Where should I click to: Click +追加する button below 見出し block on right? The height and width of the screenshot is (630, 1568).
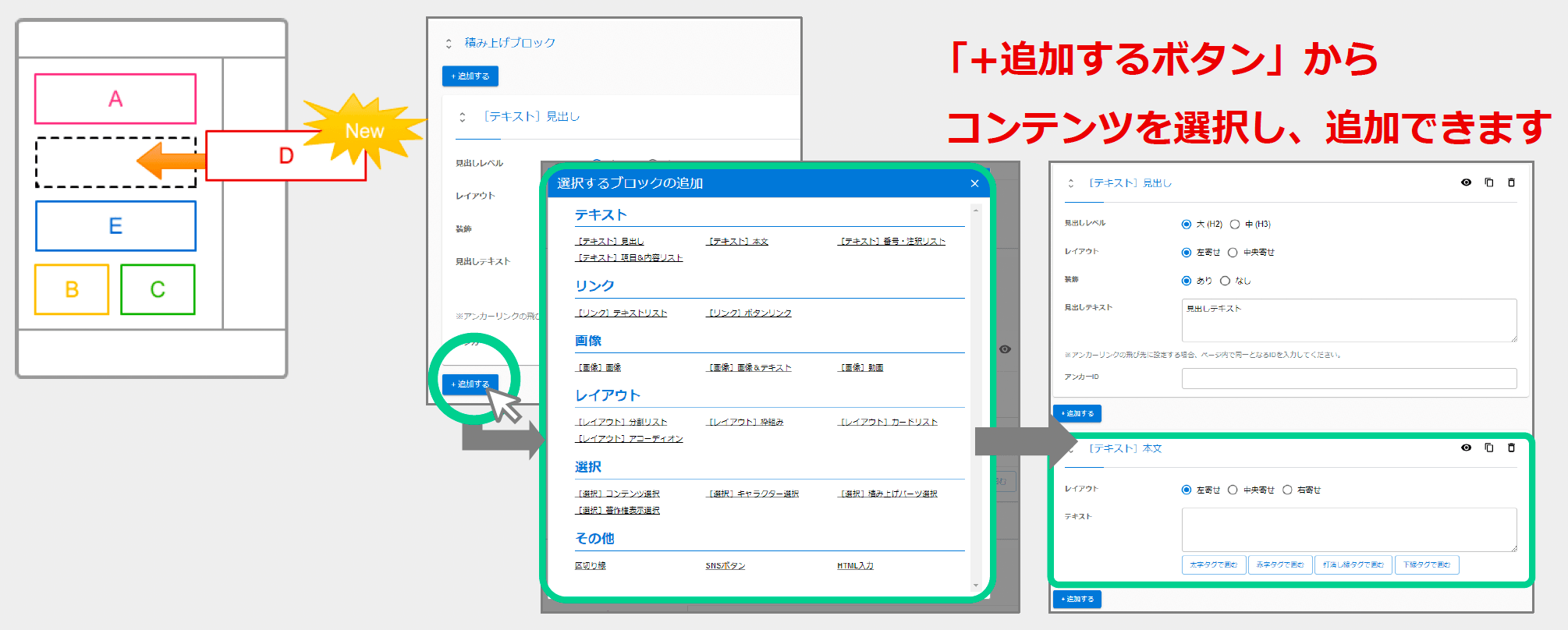tap(1077, 413)
